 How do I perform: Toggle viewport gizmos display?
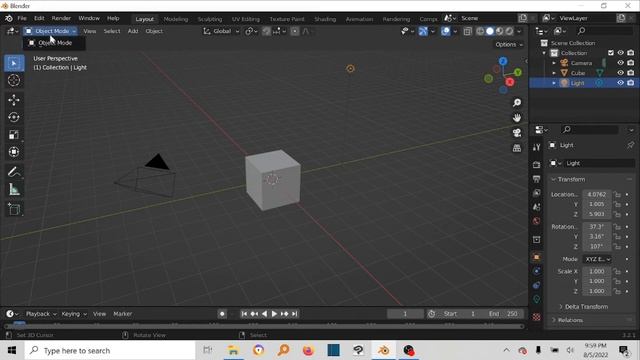click(x=423, y=31)
